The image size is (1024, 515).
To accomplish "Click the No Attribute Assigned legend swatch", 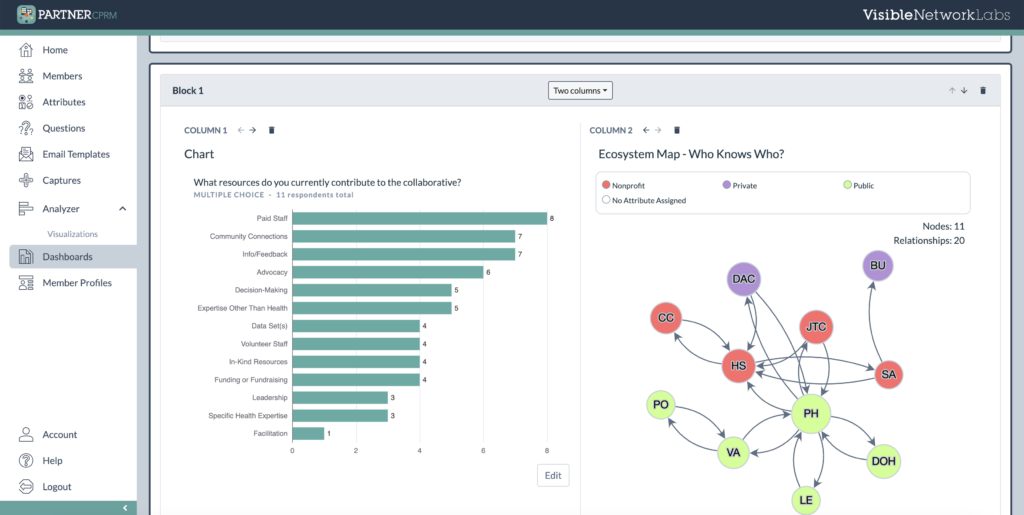I will click(606, 200).
